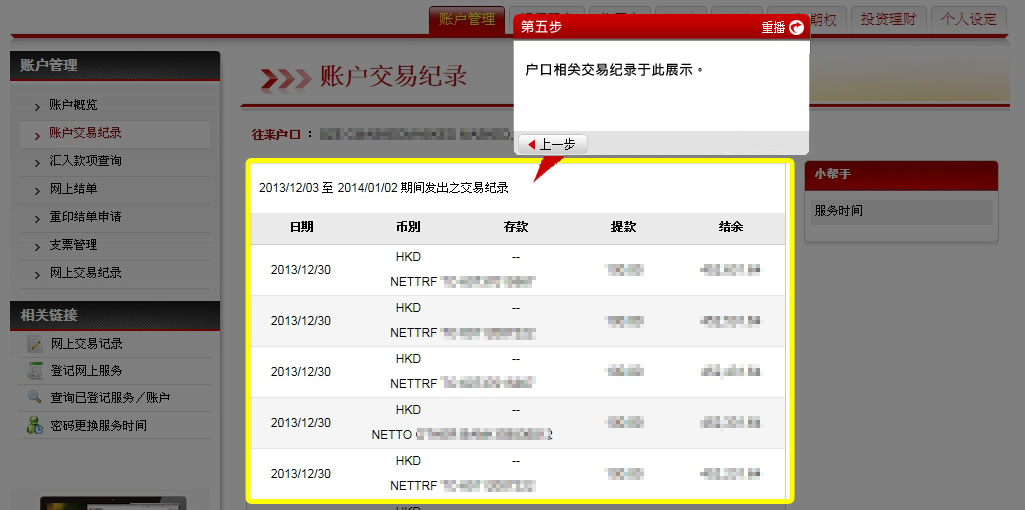Click the register icon beside 登记网上服务
Screen dimensions: 1025x510
[x=34, y=371]
